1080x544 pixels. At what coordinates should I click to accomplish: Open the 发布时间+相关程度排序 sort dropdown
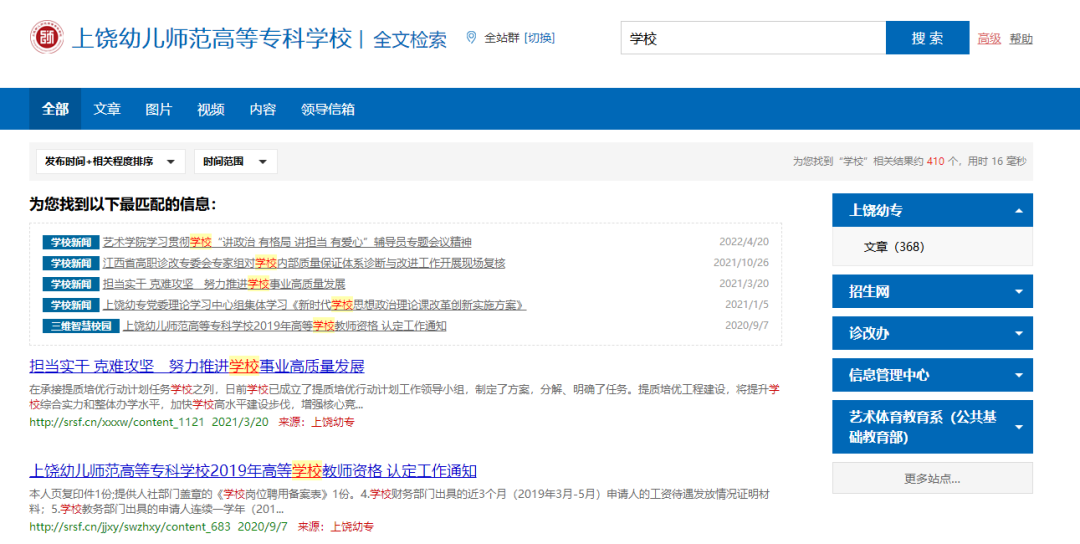pos(110,161)
